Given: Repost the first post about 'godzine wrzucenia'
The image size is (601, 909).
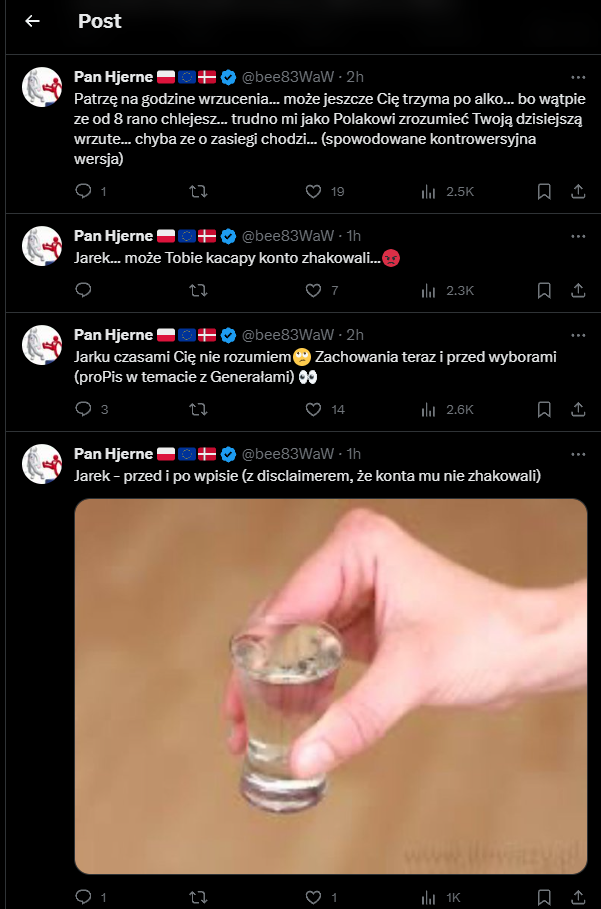Looking at the screenshot, I should pyautogui.click(x=198, y=191).
